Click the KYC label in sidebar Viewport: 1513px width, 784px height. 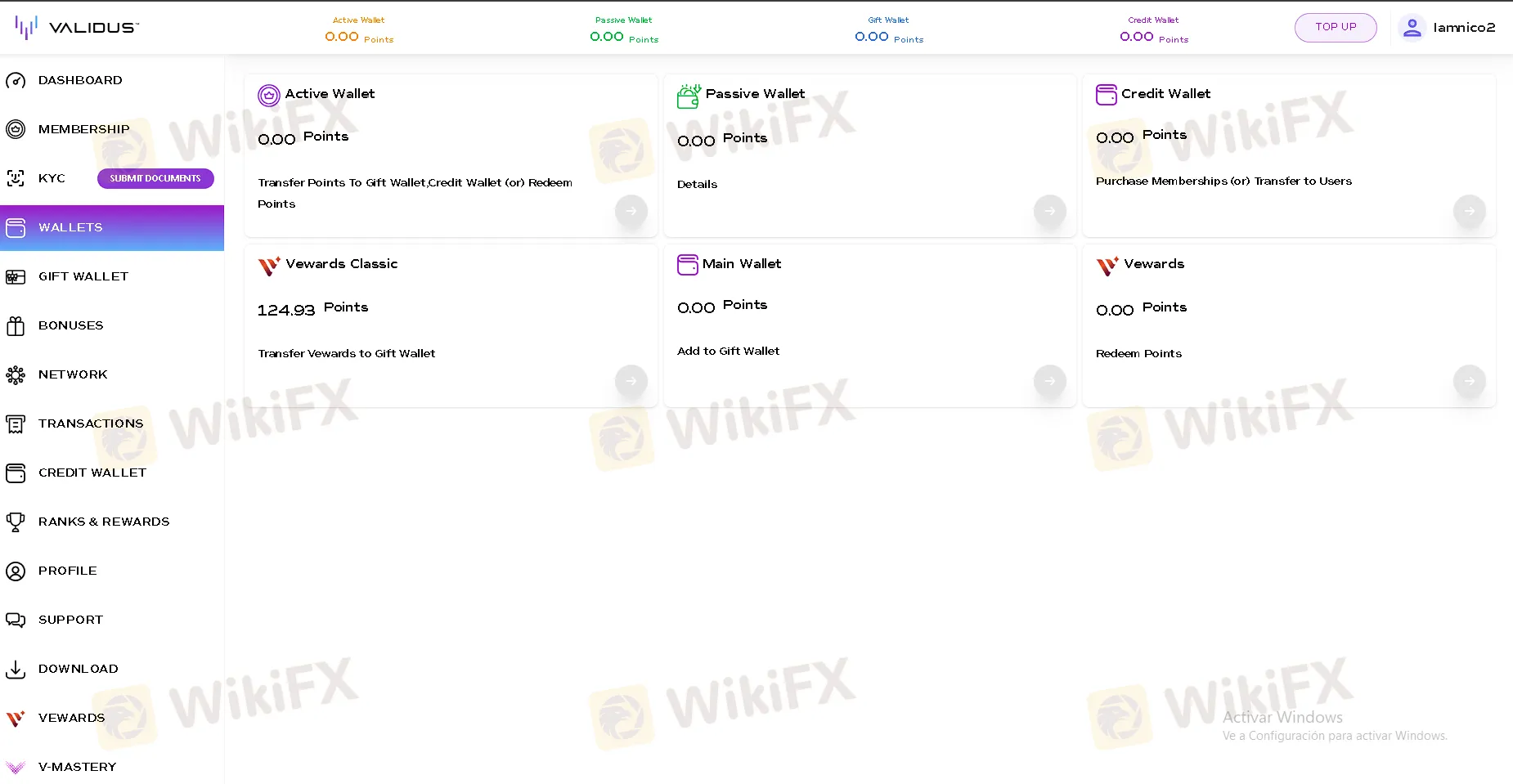[x=52, y=178]
